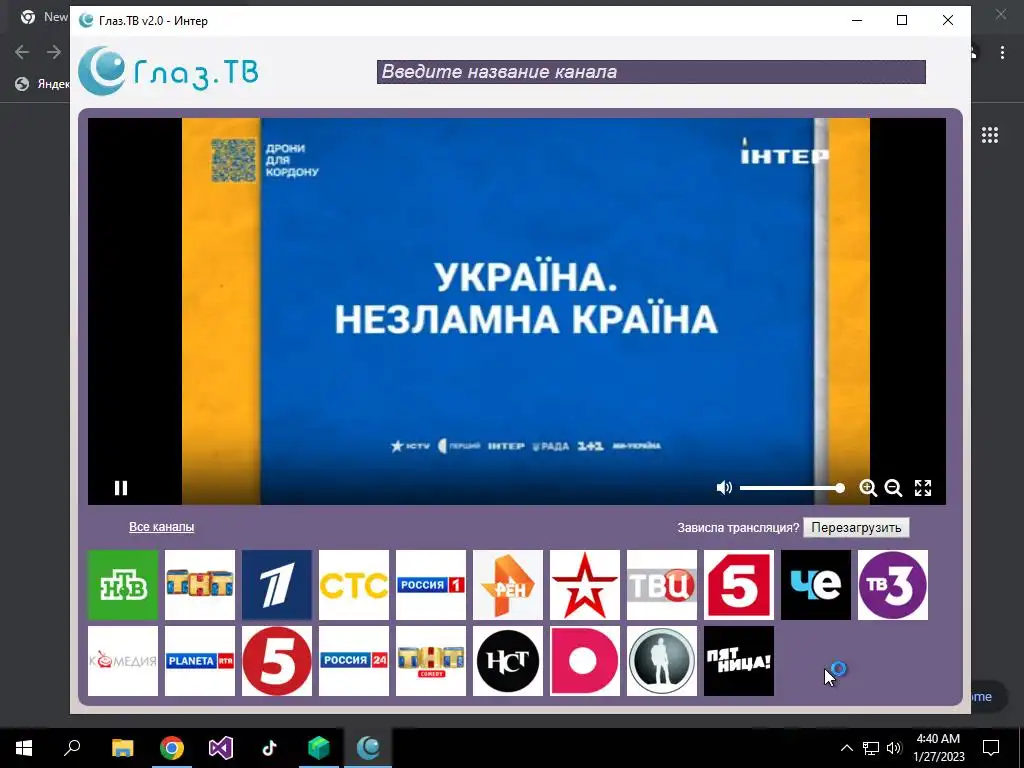Open Google apps grid in Chrome
The image size is (1024, 768).
click(990, 135)
